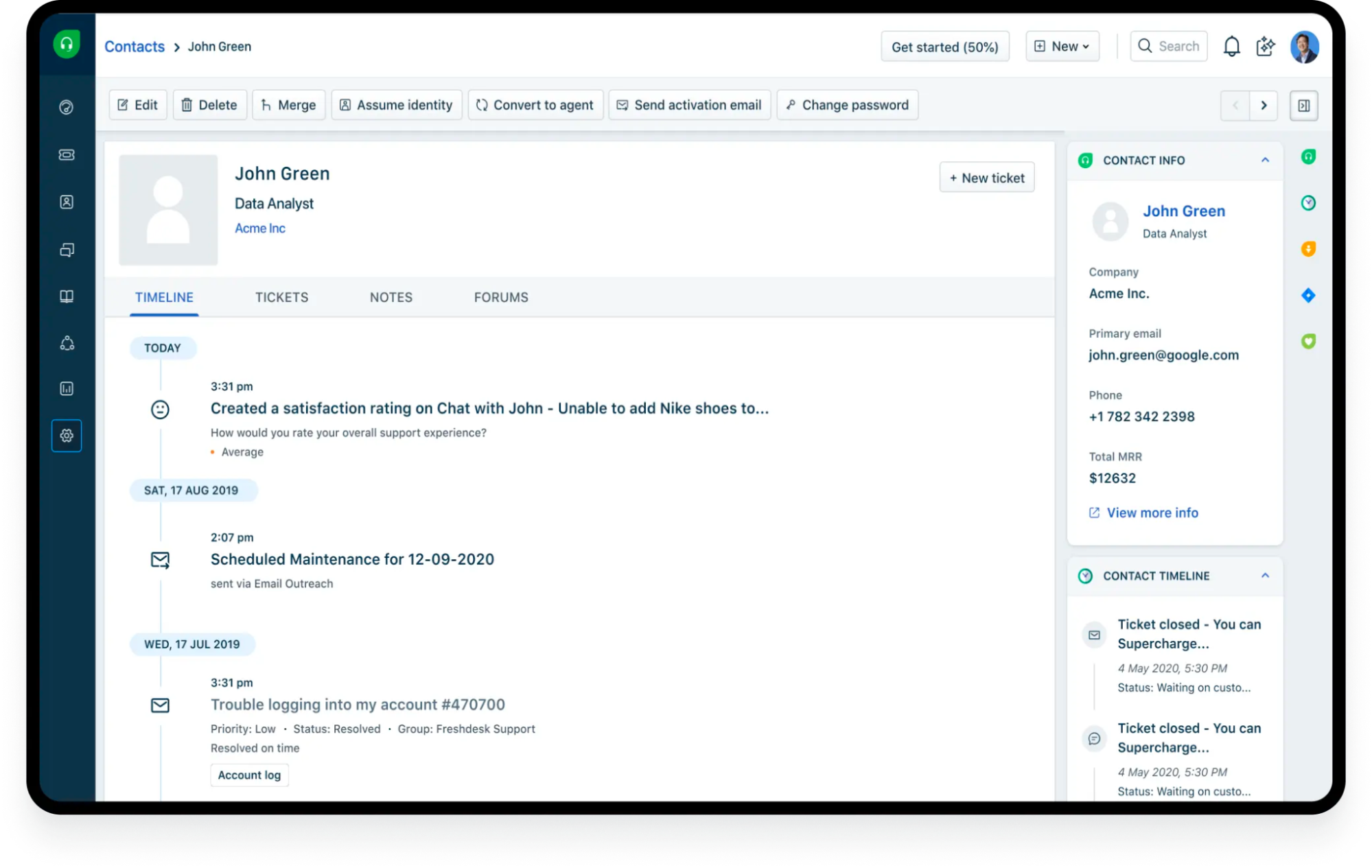This screenshot has width=1372, height=868.
Task: Open the Account log entry
Action: click(248, 775)
